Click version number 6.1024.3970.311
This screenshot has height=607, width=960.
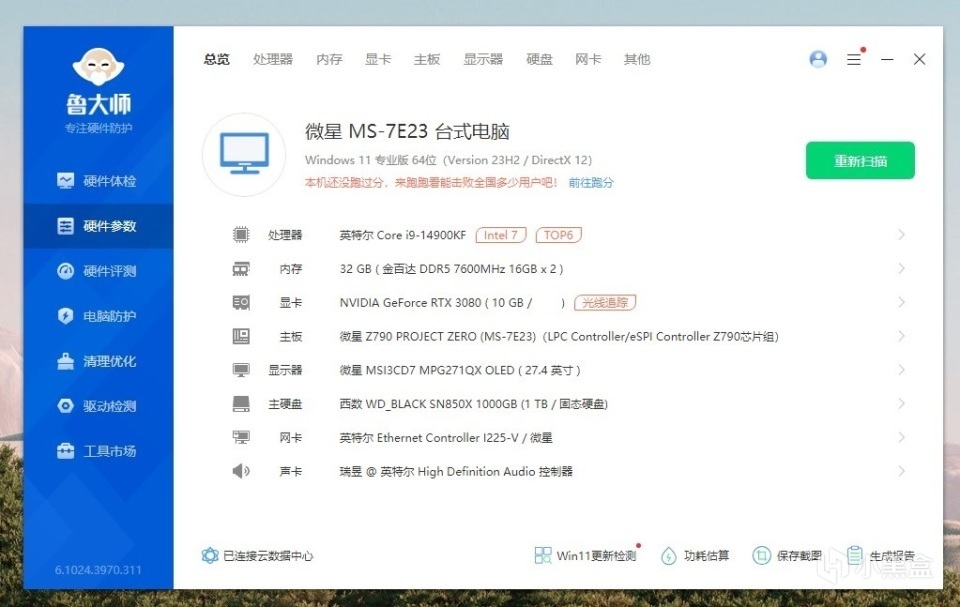tap(98, 570)
